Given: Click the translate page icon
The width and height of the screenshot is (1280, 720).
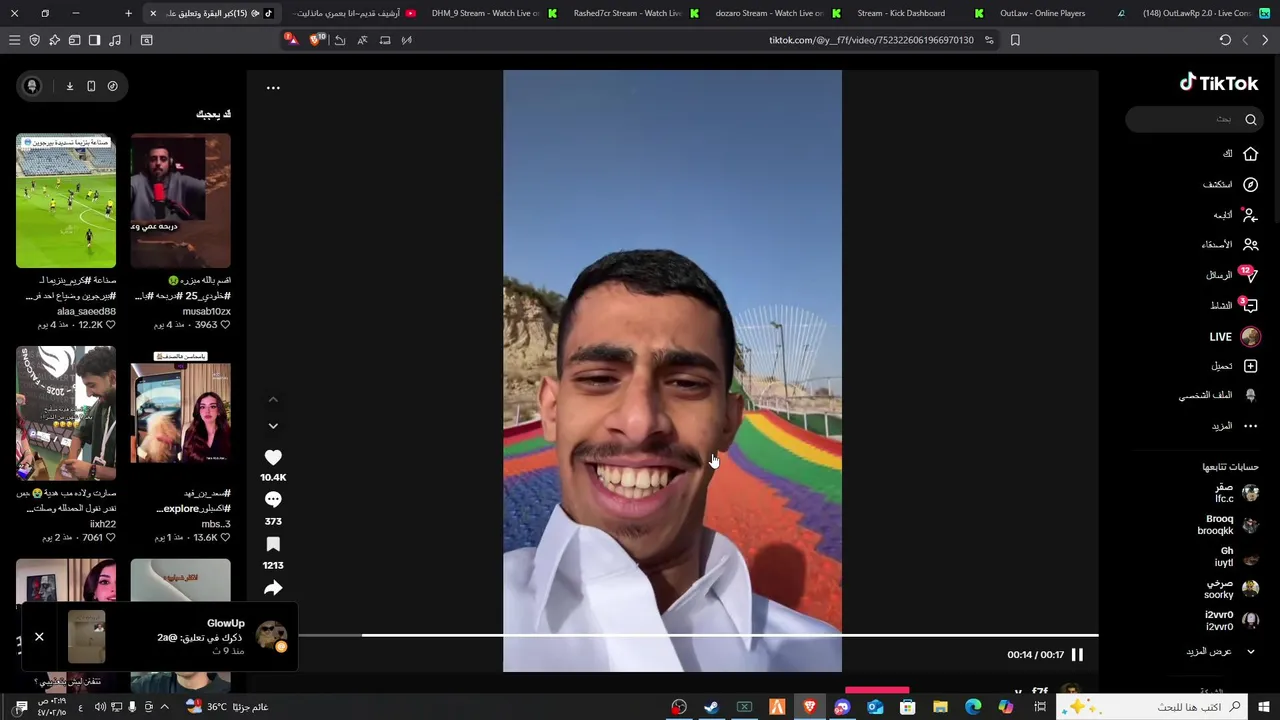Looking at the screenshot, I should click(x=362, y=40).
